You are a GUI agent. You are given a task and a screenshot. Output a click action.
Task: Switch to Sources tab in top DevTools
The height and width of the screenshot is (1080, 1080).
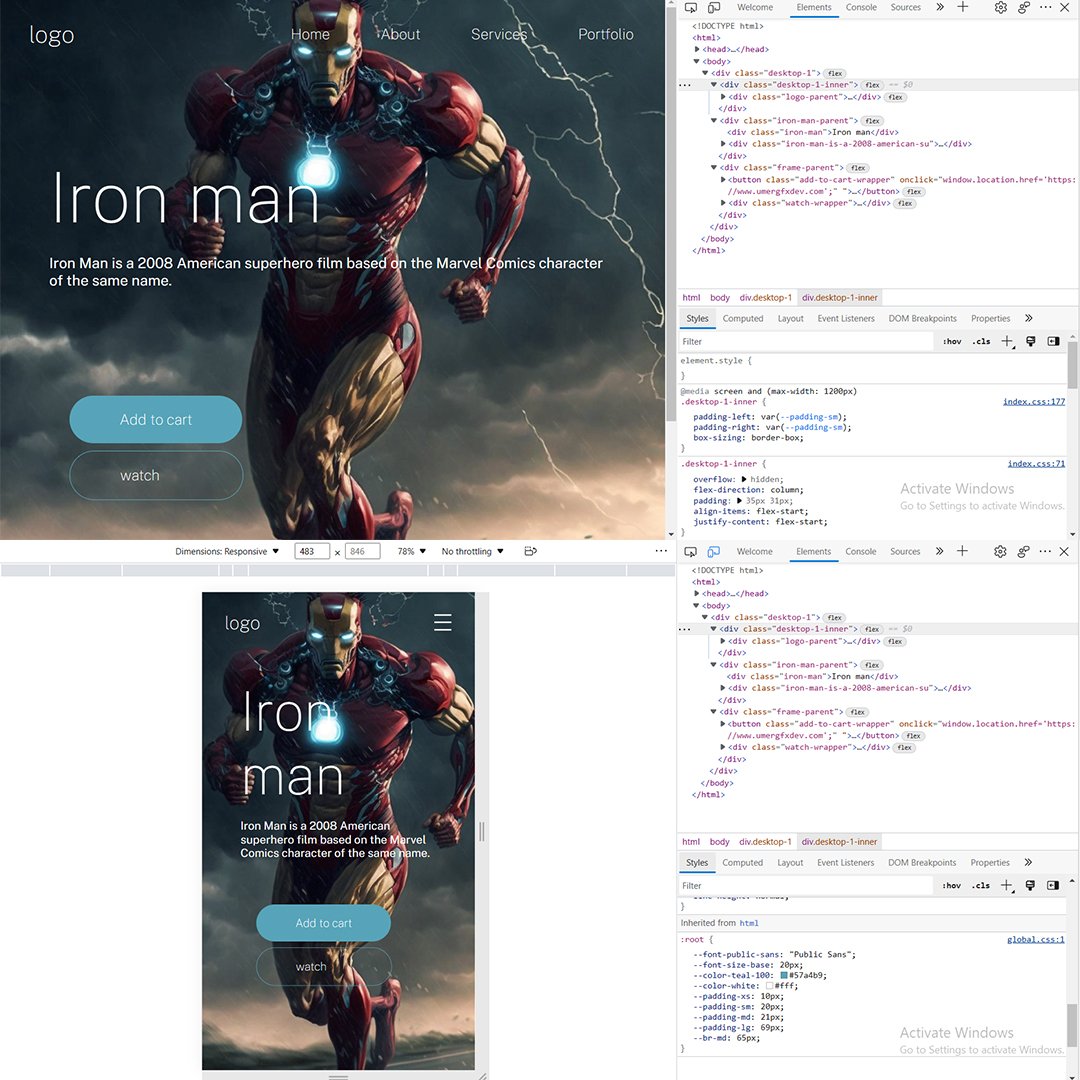click(x=906, y=8)
